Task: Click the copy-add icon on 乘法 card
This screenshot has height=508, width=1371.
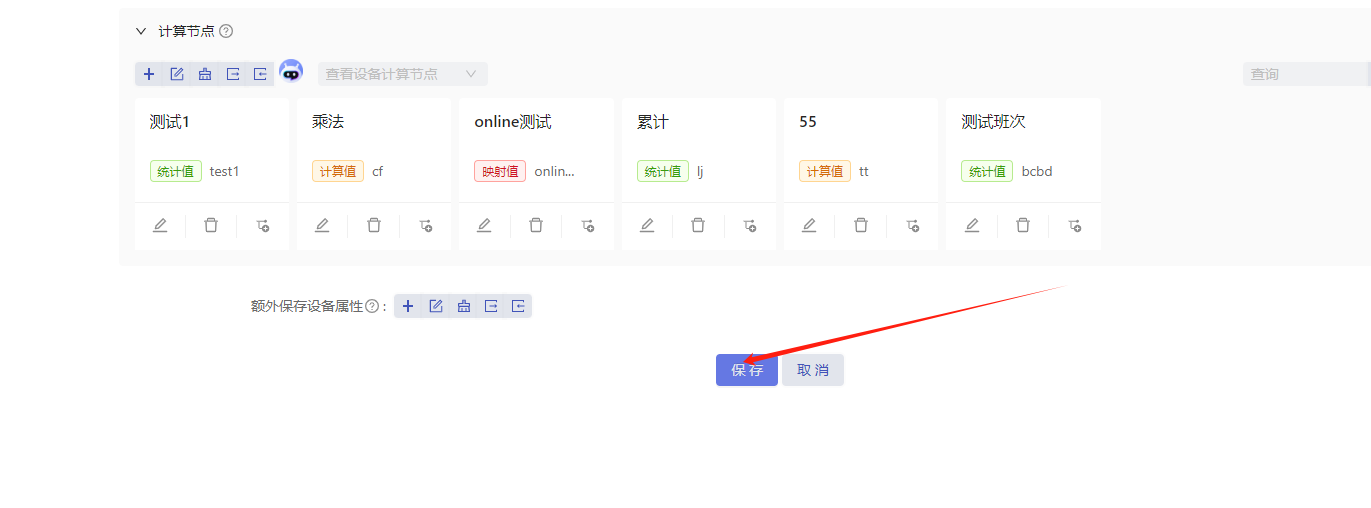Action: click(x=426, y=226)
